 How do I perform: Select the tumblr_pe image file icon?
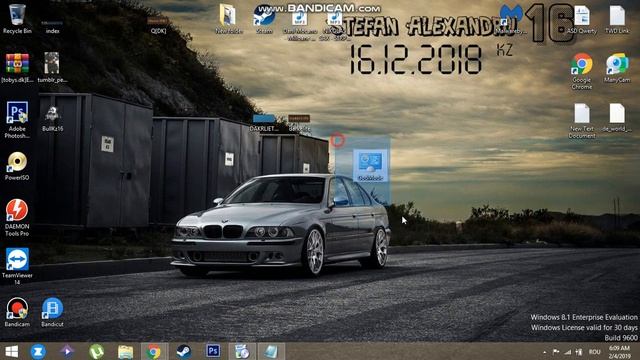coord(52,67)
